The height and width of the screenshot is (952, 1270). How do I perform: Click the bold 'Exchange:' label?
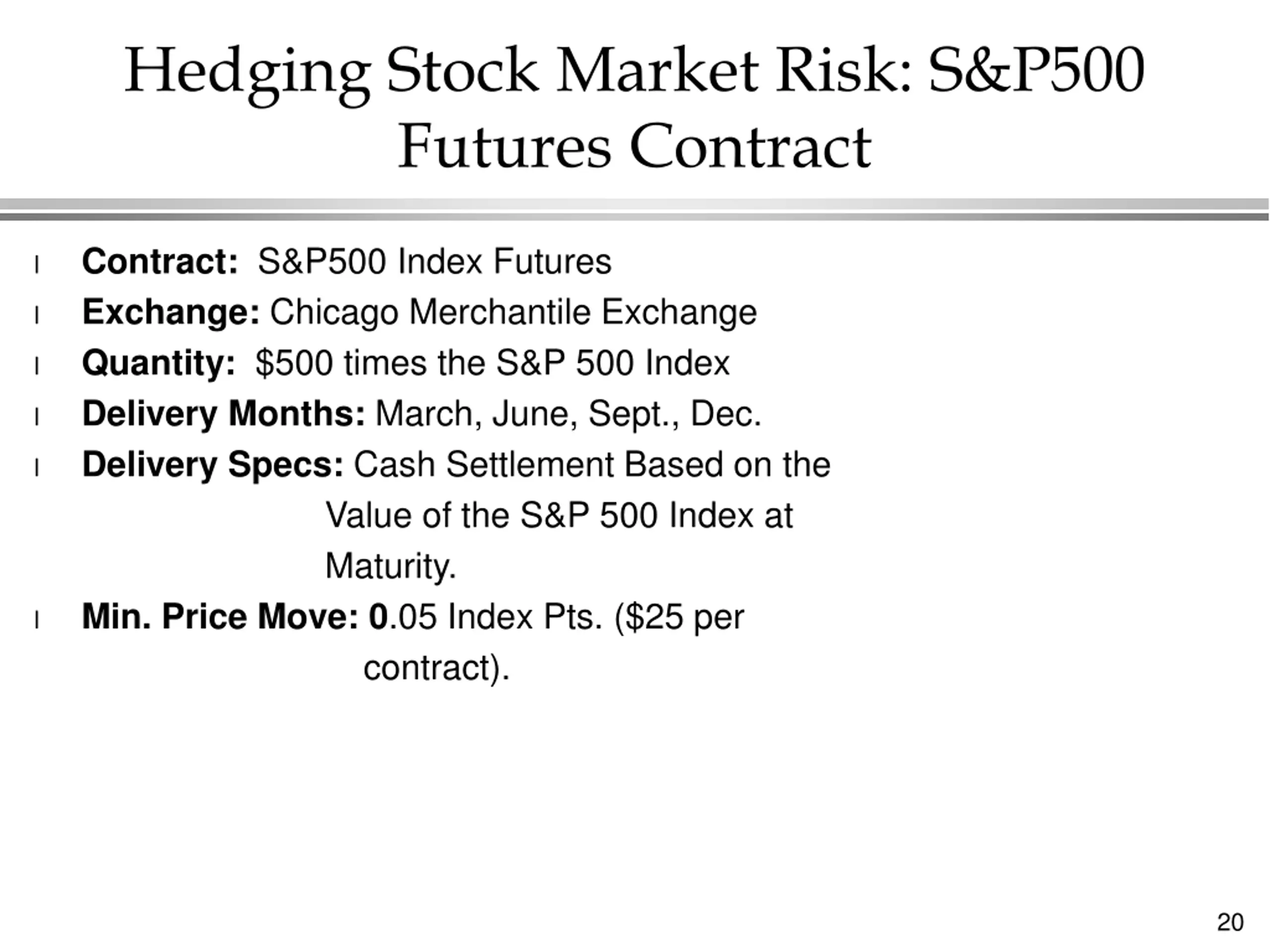[x=171, y=312]
